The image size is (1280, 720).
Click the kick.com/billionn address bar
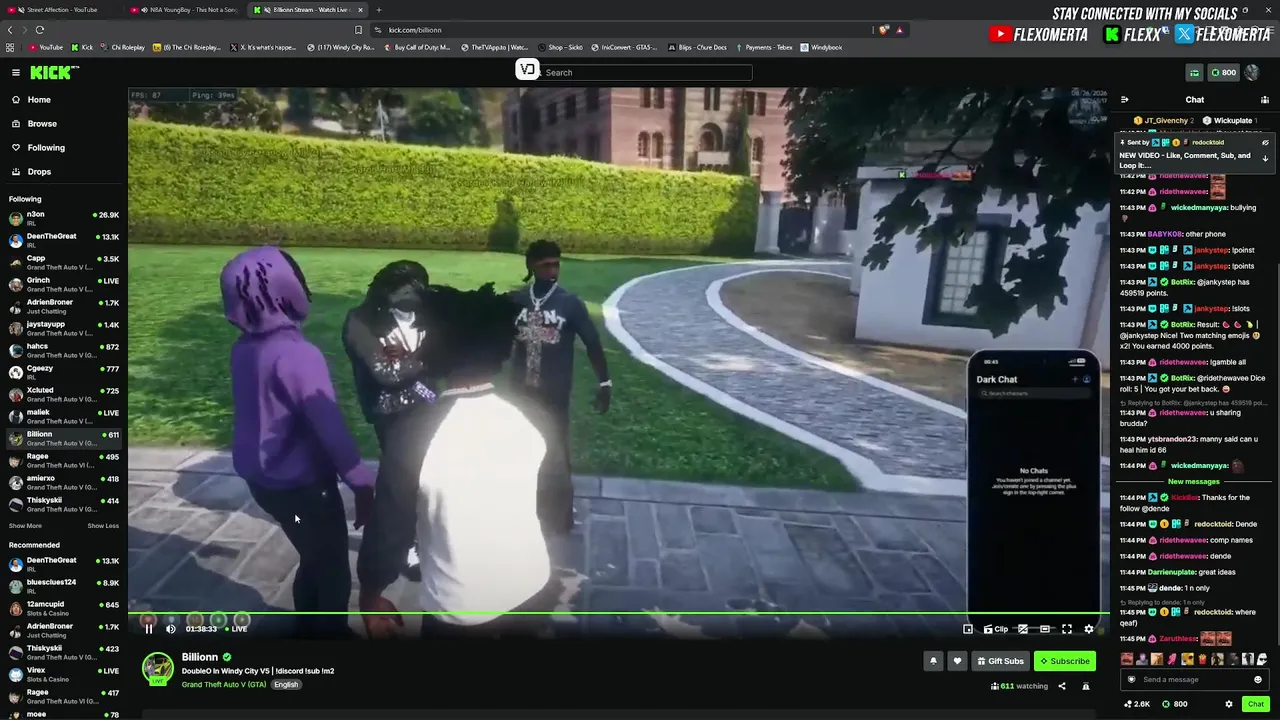coord(620,30)
